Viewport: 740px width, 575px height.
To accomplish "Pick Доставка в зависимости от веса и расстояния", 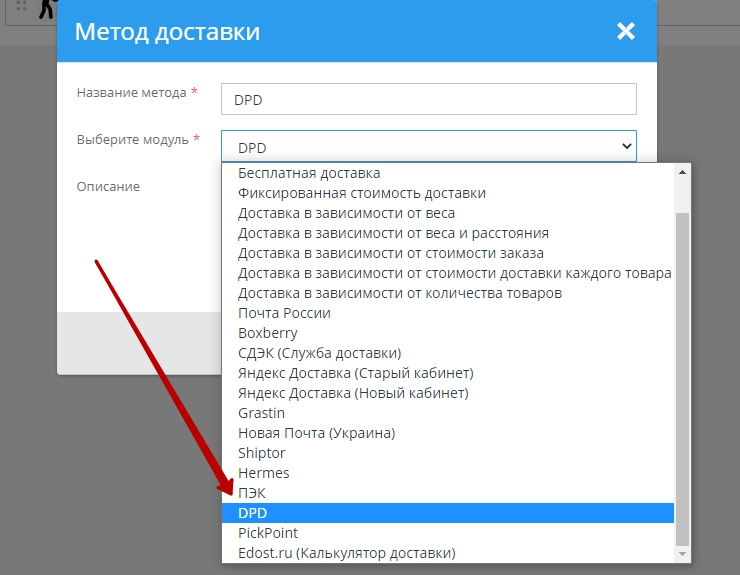I will [x=393, y=233].
